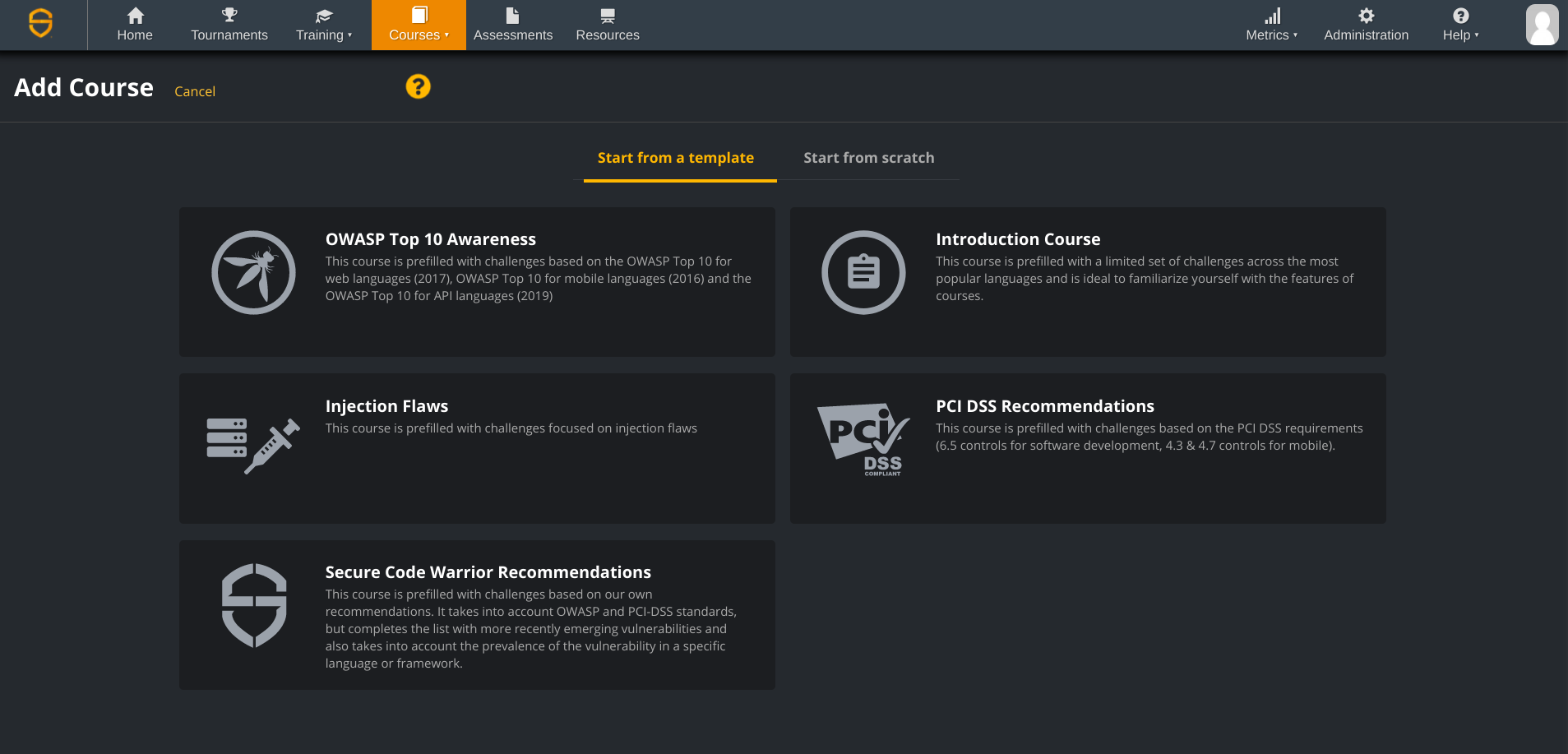Click the Courses book icon
This screenshot has height=754, width=1568.
pos(419,15)
